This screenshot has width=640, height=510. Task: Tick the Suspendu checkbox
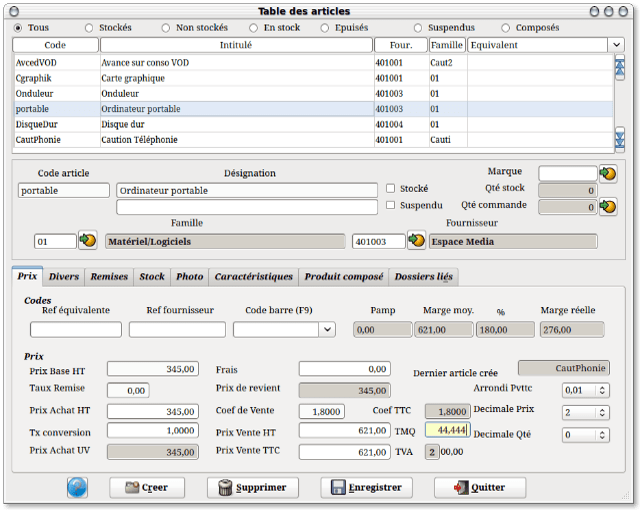point(391,205)
